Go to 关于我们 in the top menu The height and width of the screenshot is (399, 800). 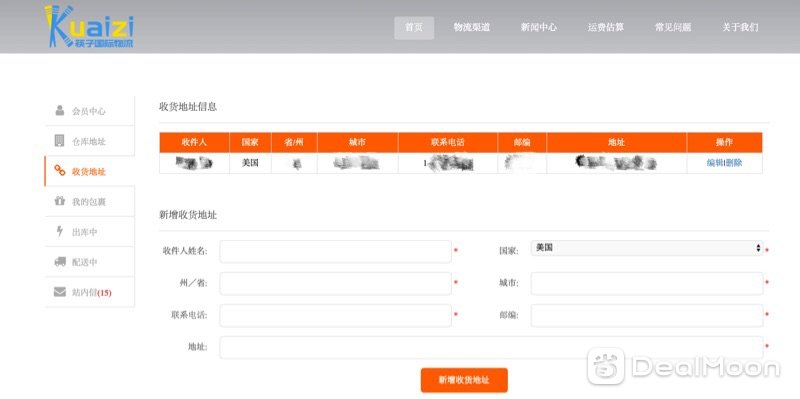click(x=740, y=28)
